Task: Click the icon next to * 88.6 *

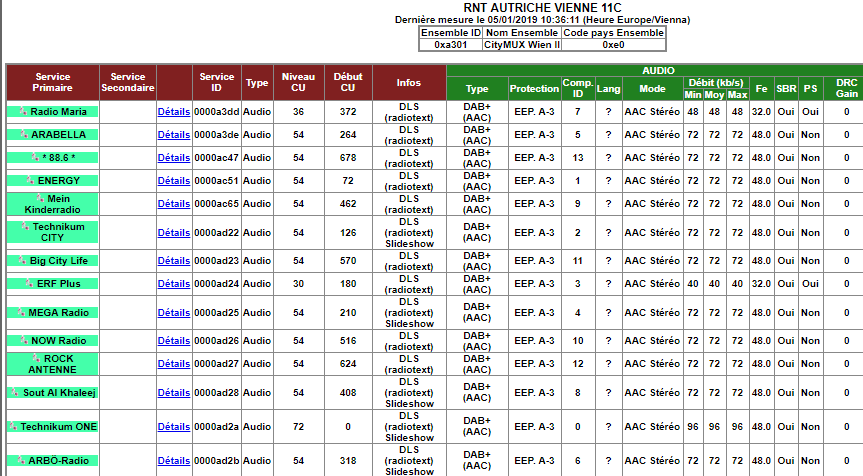Action: [x=35, y=157]
